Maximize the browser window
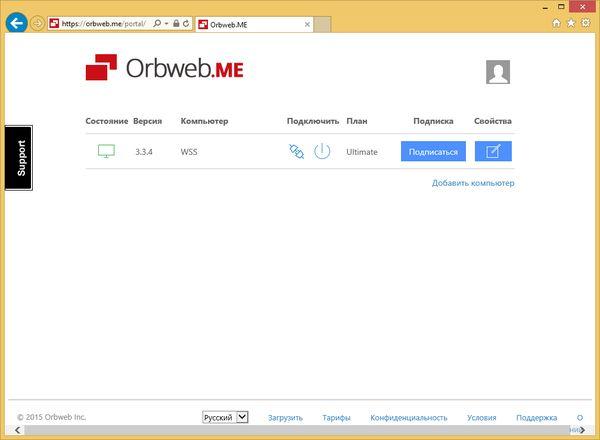This screenshot has height=440, width=600. point(561,7)
